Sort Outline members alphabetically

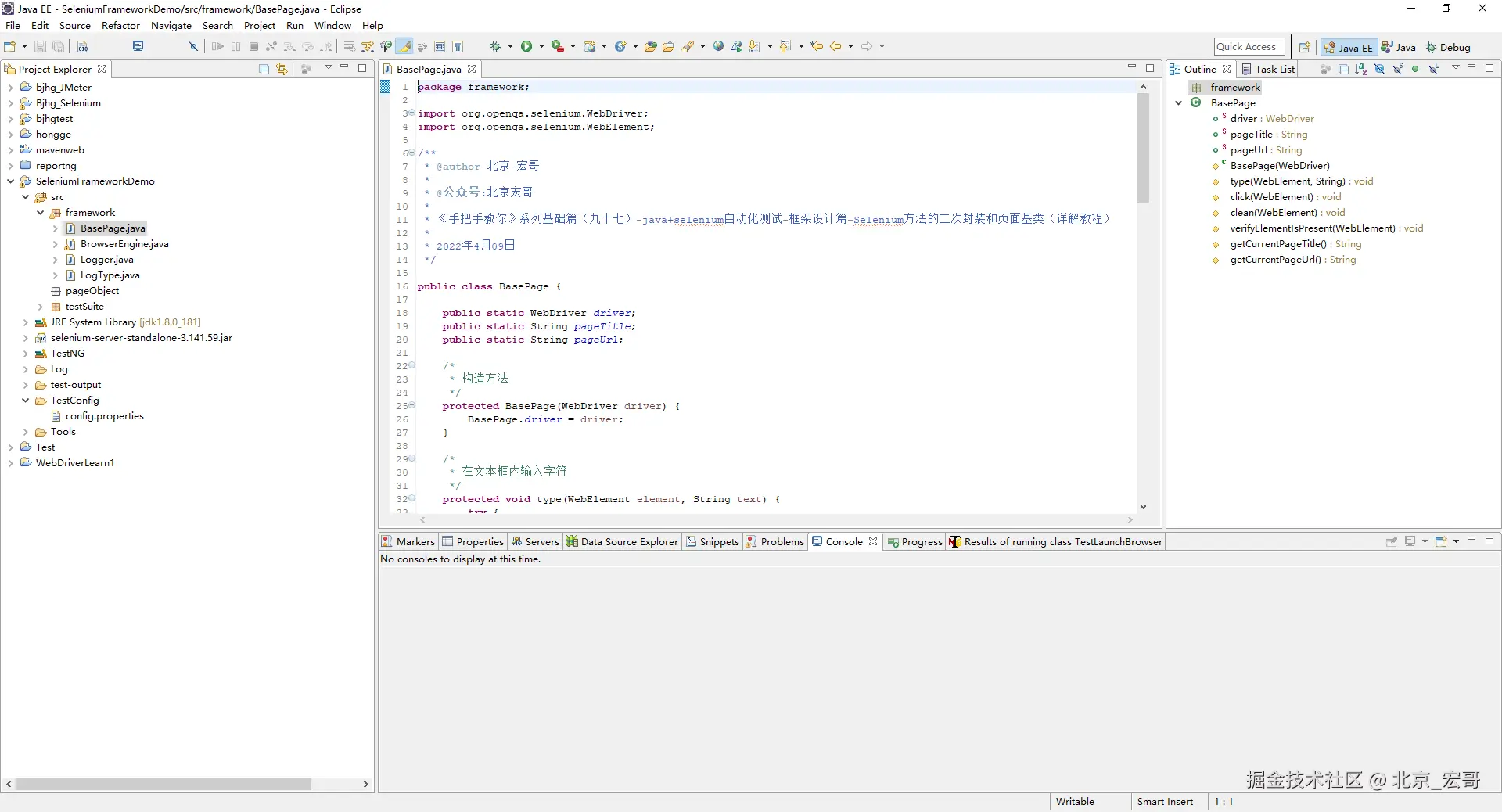(1361, 69)
